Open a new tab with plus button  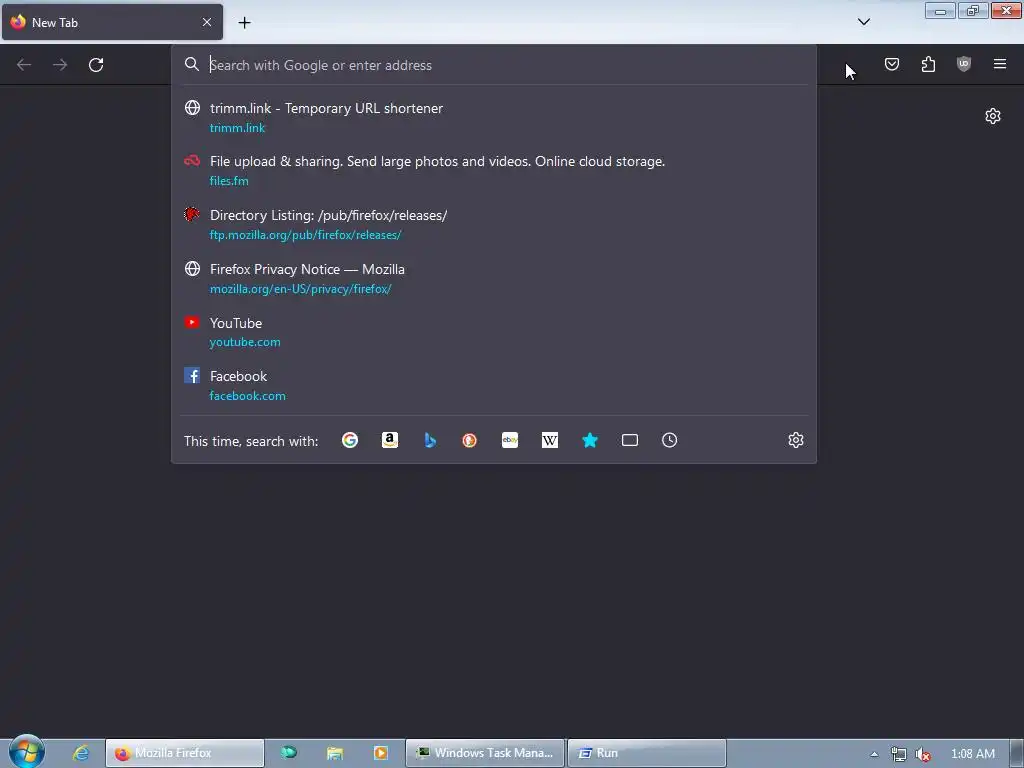pyautogui.click(x=244, y=23)
